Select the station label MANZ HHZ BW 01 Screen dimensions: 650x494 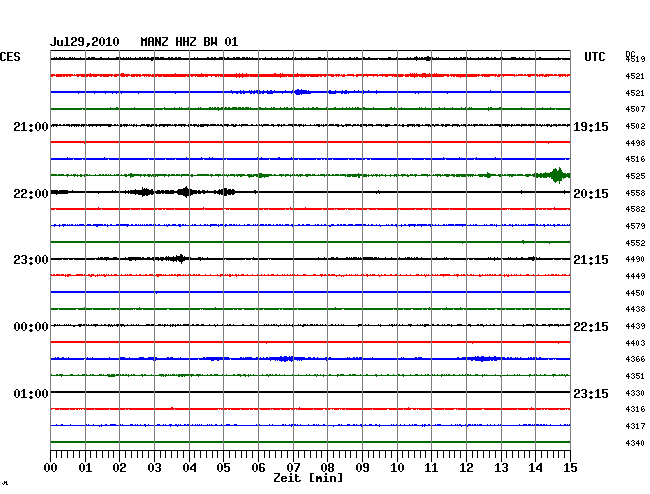189,42
